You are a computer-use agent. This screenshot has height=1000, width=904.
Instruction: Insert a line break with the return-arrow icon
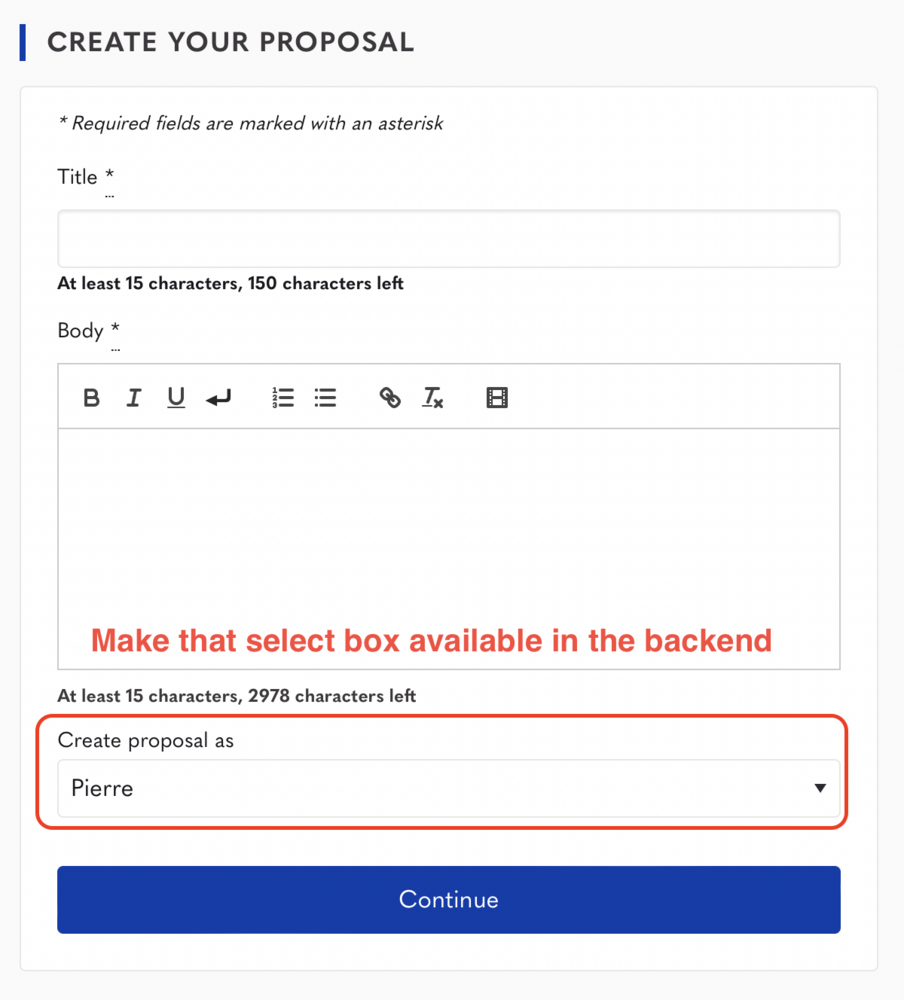218,398
